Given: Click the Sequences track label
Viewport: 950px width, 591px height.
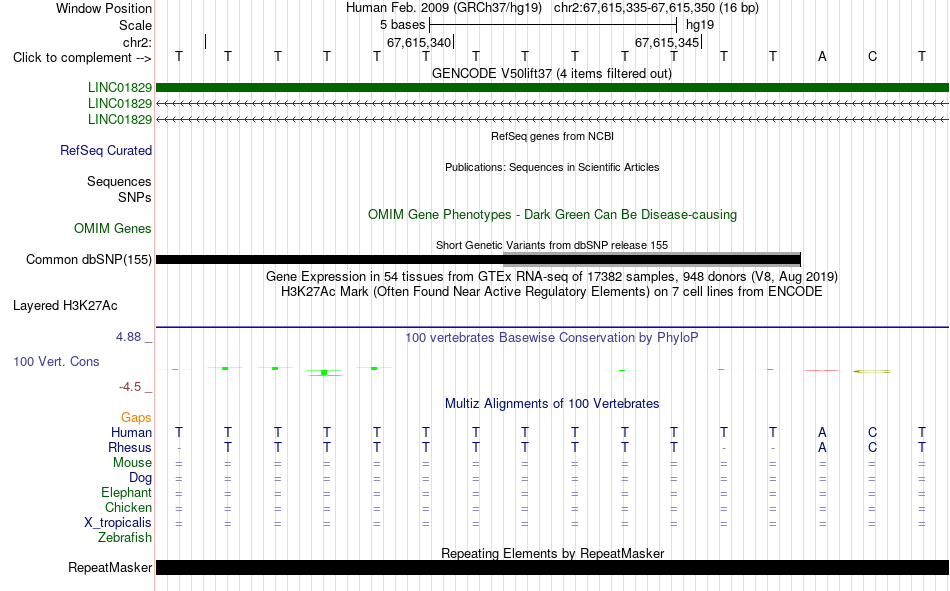Looking at the screenshot, I should (x=119, y=181).
